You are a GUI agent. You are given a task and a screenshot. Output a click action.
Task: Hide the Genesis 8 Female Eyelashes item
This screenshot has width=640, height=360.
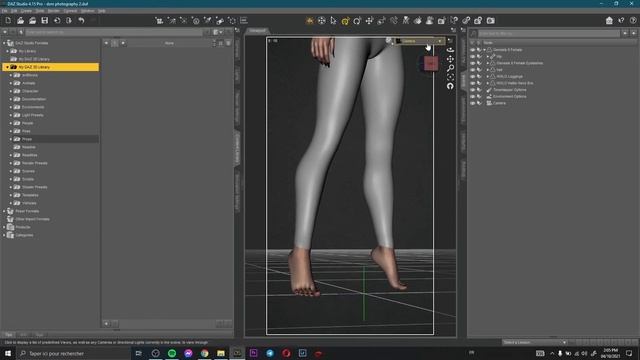(x=472, y=63)
